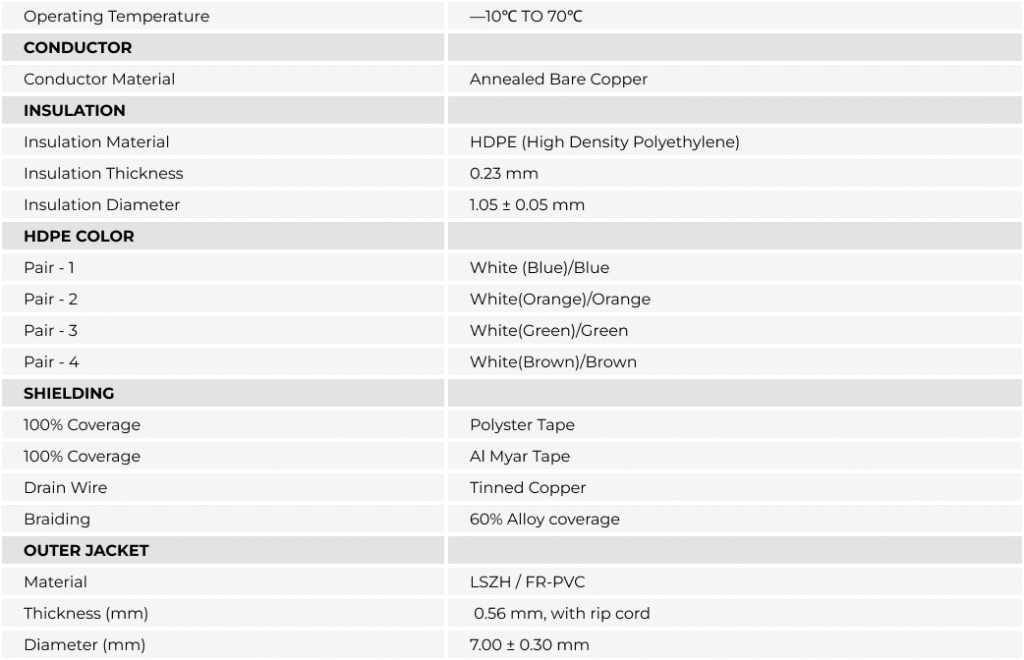Click the LSZH / FR-PVC material value
This screenshot has width=1024, height=660.
coord(527,582)
